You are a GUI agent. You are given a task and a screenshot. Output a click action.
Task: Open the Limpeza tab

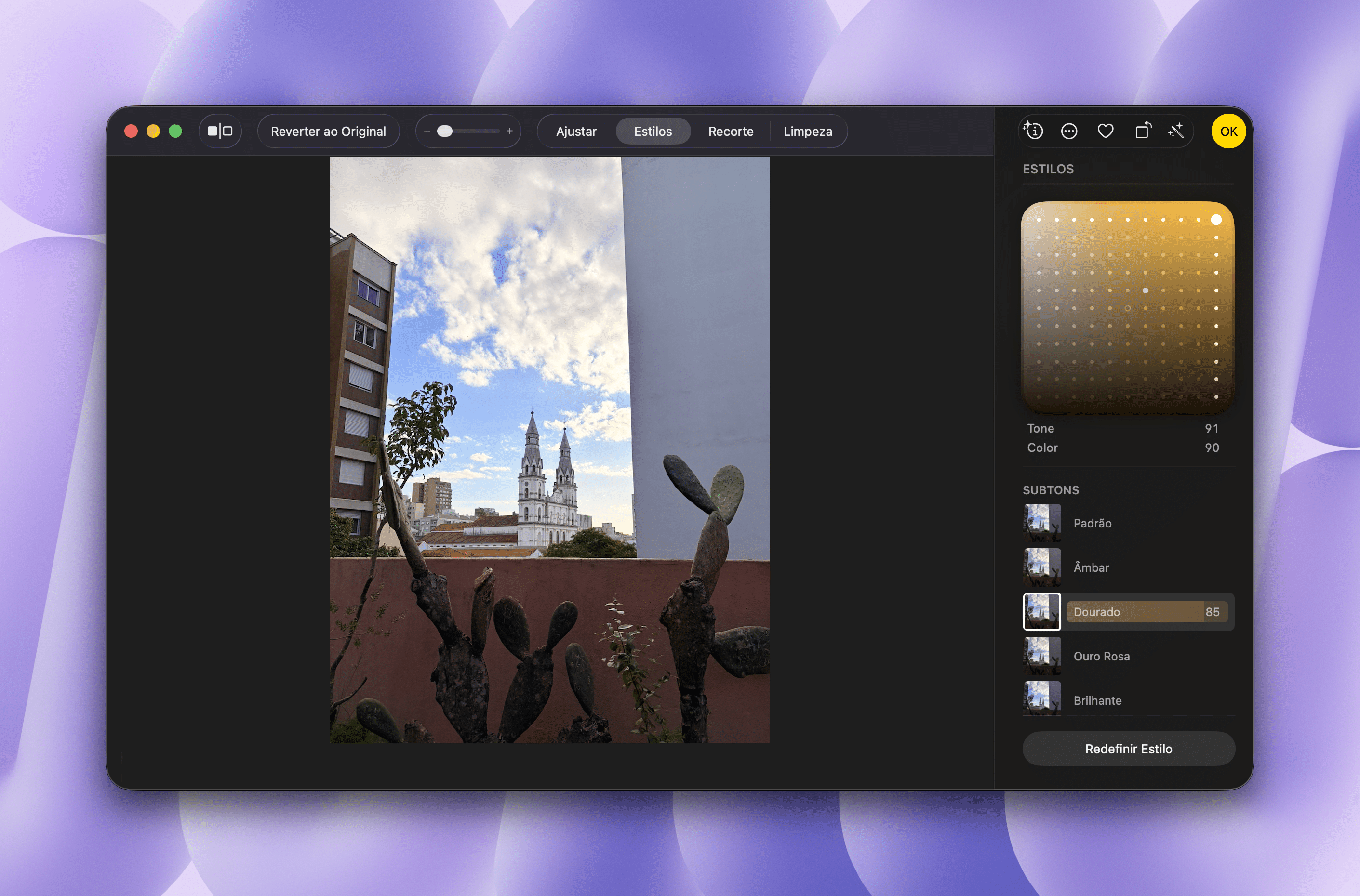point(807,132)
